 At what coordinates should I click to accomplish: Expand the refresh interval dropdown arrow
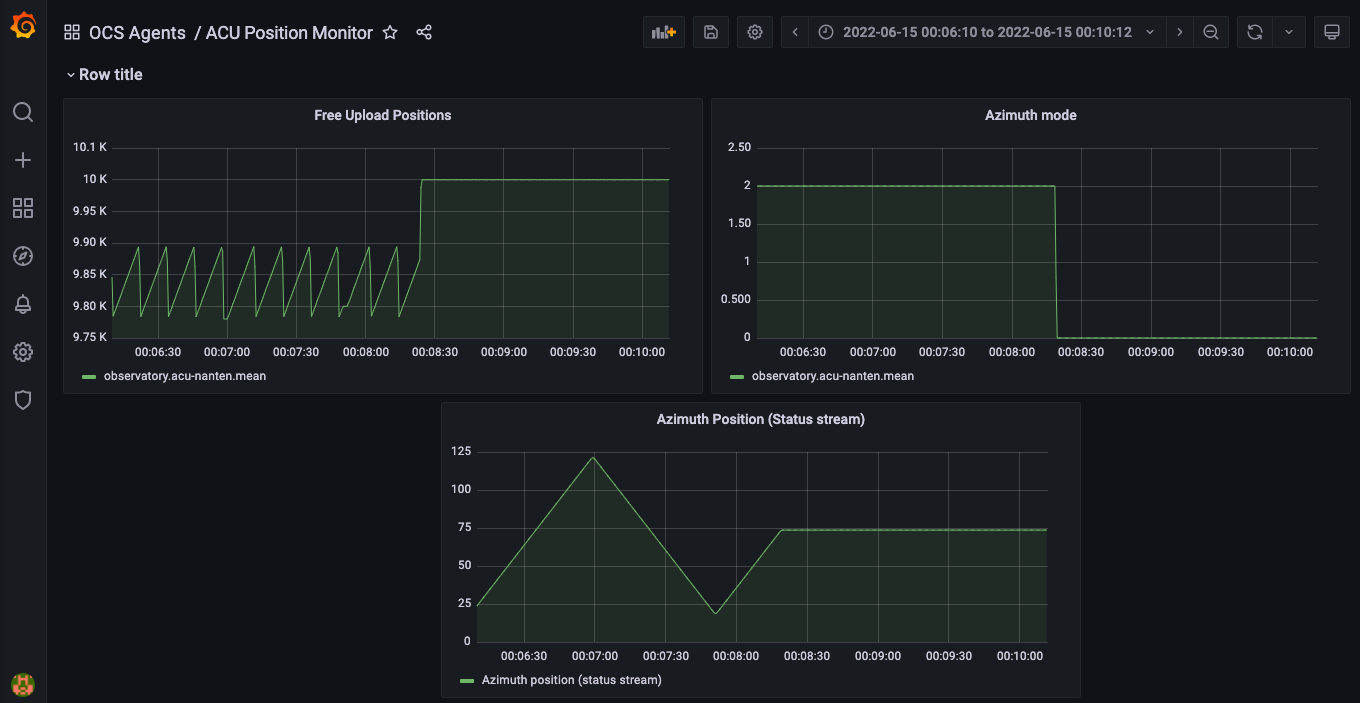tap(1289, 32)
